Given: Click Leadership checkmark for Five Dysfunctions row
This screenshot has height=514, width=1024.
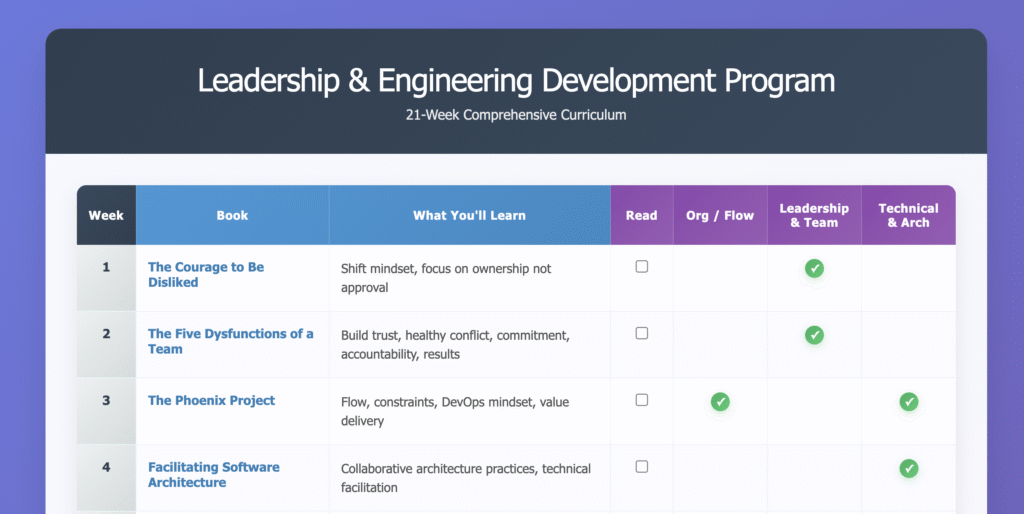Looking at the screenshot, I should [x=814, y=335].
